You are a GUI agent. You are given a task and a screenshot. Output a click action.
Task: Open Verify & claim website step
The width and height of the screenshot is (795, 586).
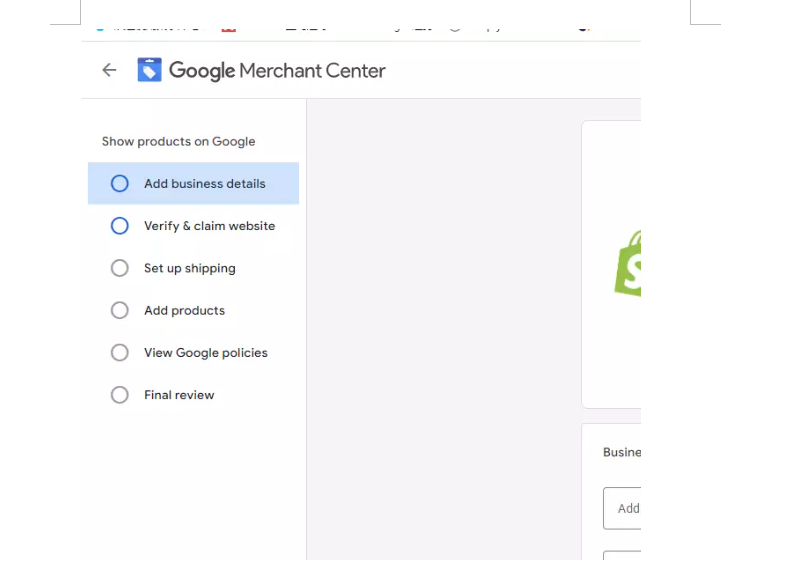click(x=193, y=226)
